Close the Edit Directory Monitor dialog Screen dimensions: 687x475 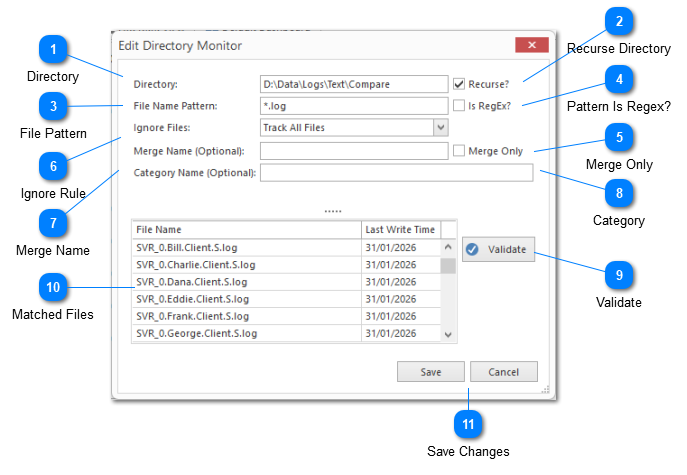pyautogui.click(x=532, y=45)
